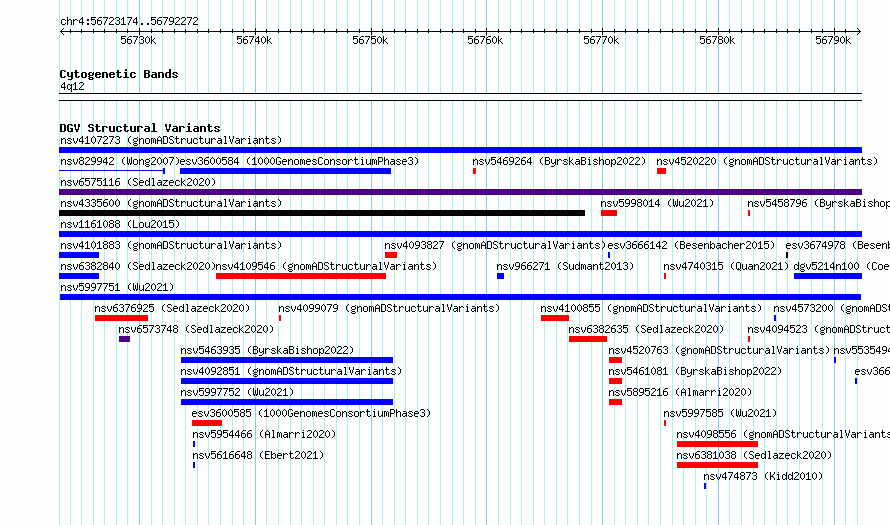Click dgv5214n100 variant label
Screen dimensions: 890x525
(841, 266)
